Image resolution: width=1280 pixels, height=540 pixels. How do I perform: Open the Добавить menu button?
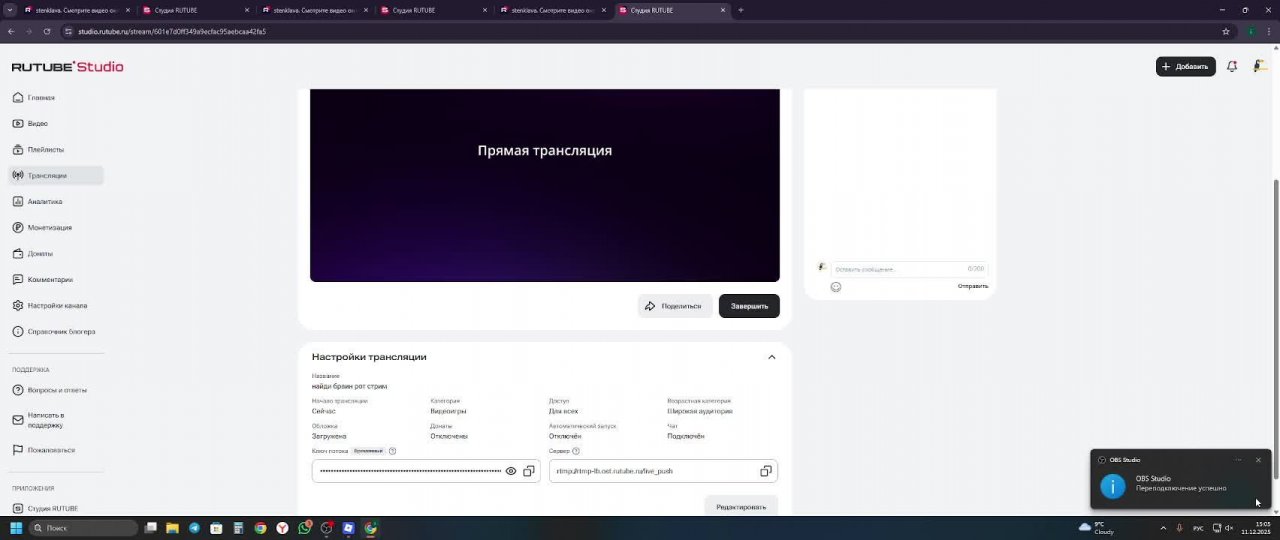[x=1185, y=67]
